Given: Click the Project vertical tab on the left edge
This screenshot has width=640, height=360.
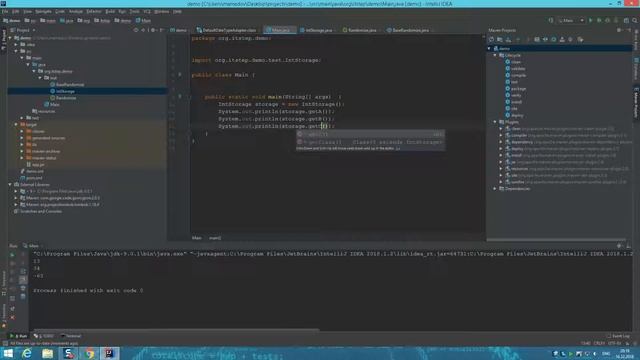Looking at the screenshot, I should pos(3,40).
